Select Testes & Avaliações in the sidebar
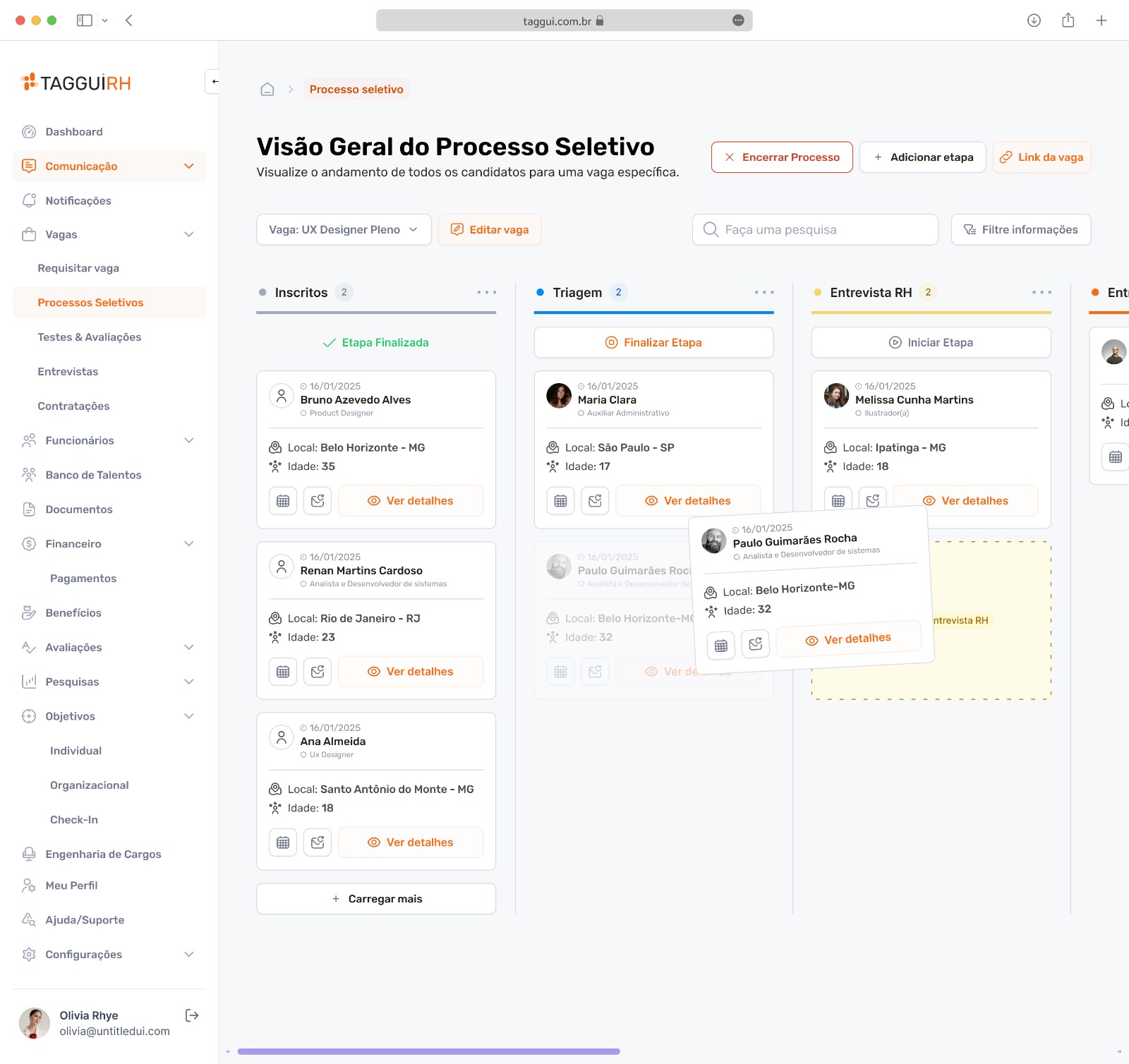 tap(88, 337)
